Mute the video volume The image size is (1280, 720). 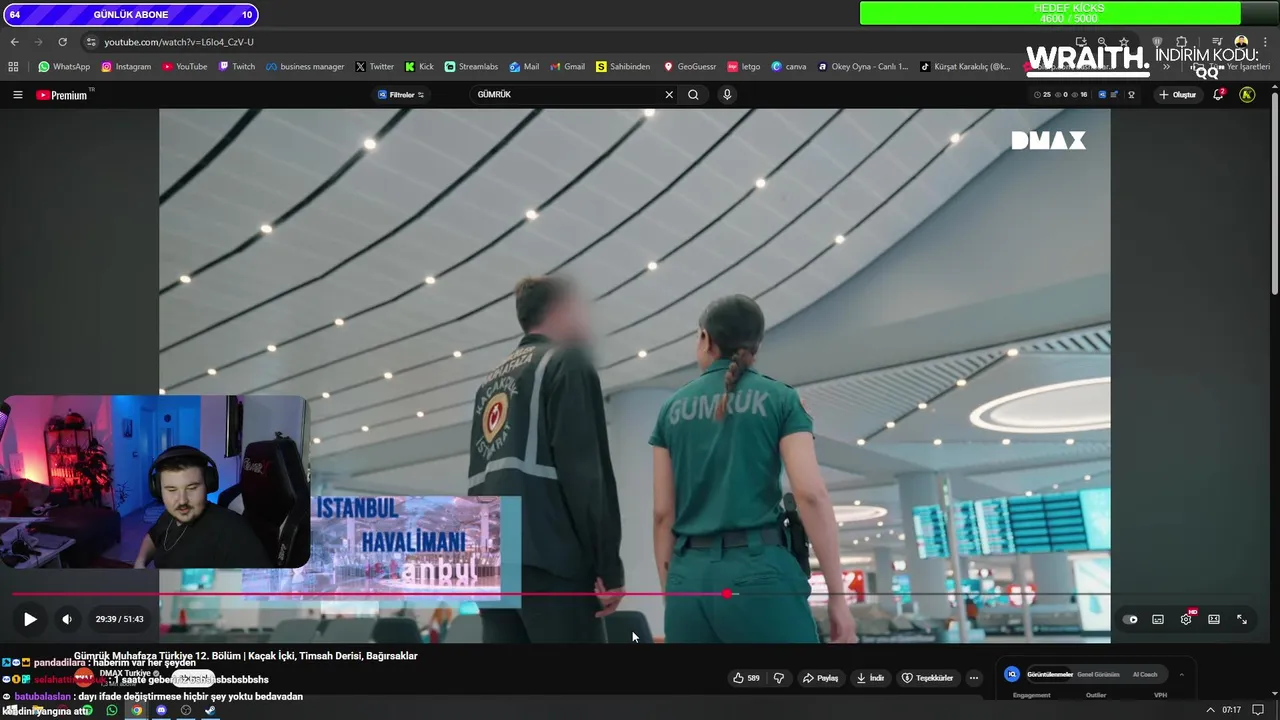point(67,619)
